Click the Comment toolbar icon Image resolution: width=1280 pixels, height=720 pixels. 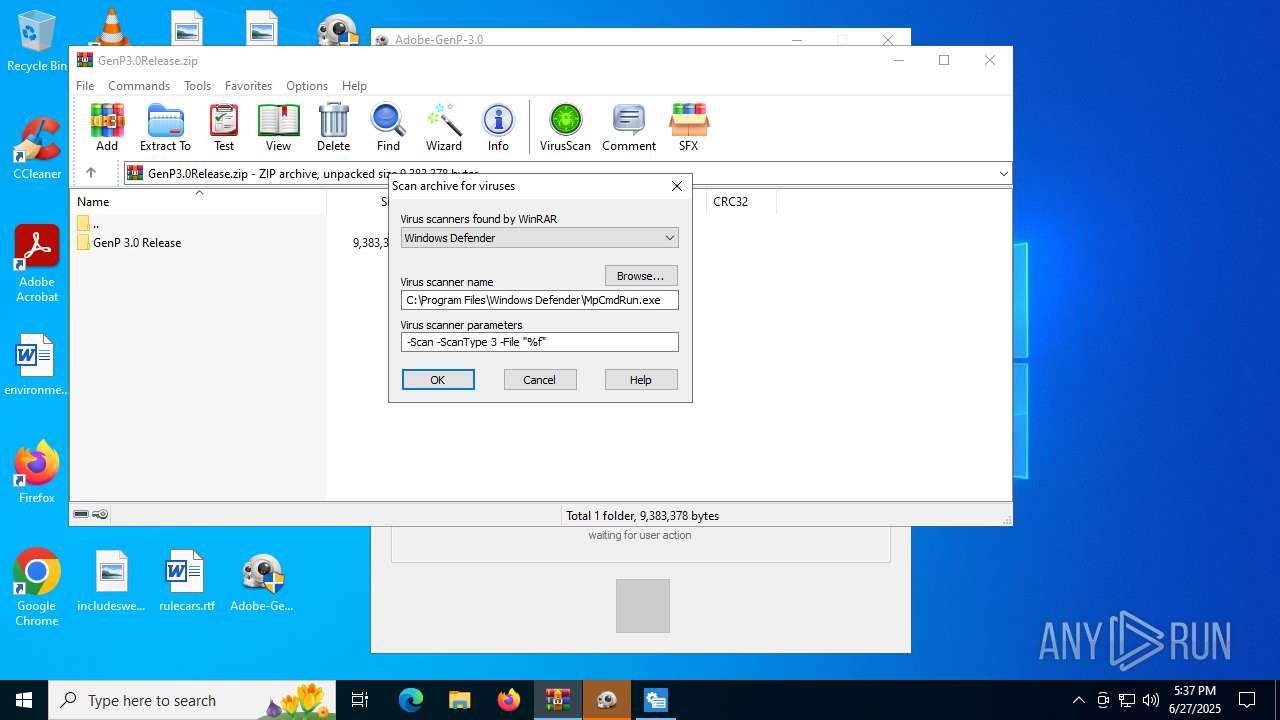[x=629, y=127]
